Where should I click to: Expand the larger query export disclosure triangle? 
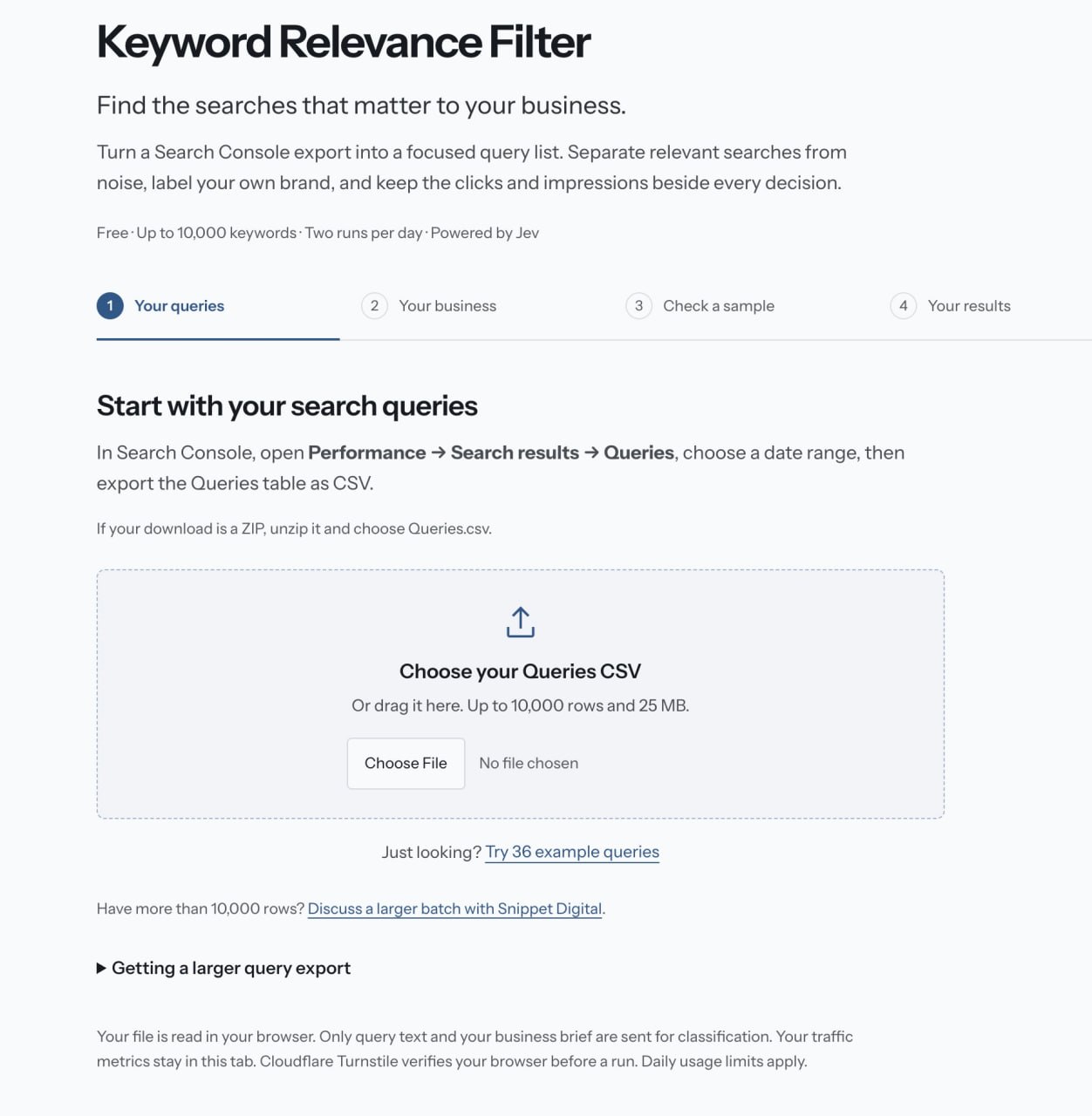click(x=101, y=968)
